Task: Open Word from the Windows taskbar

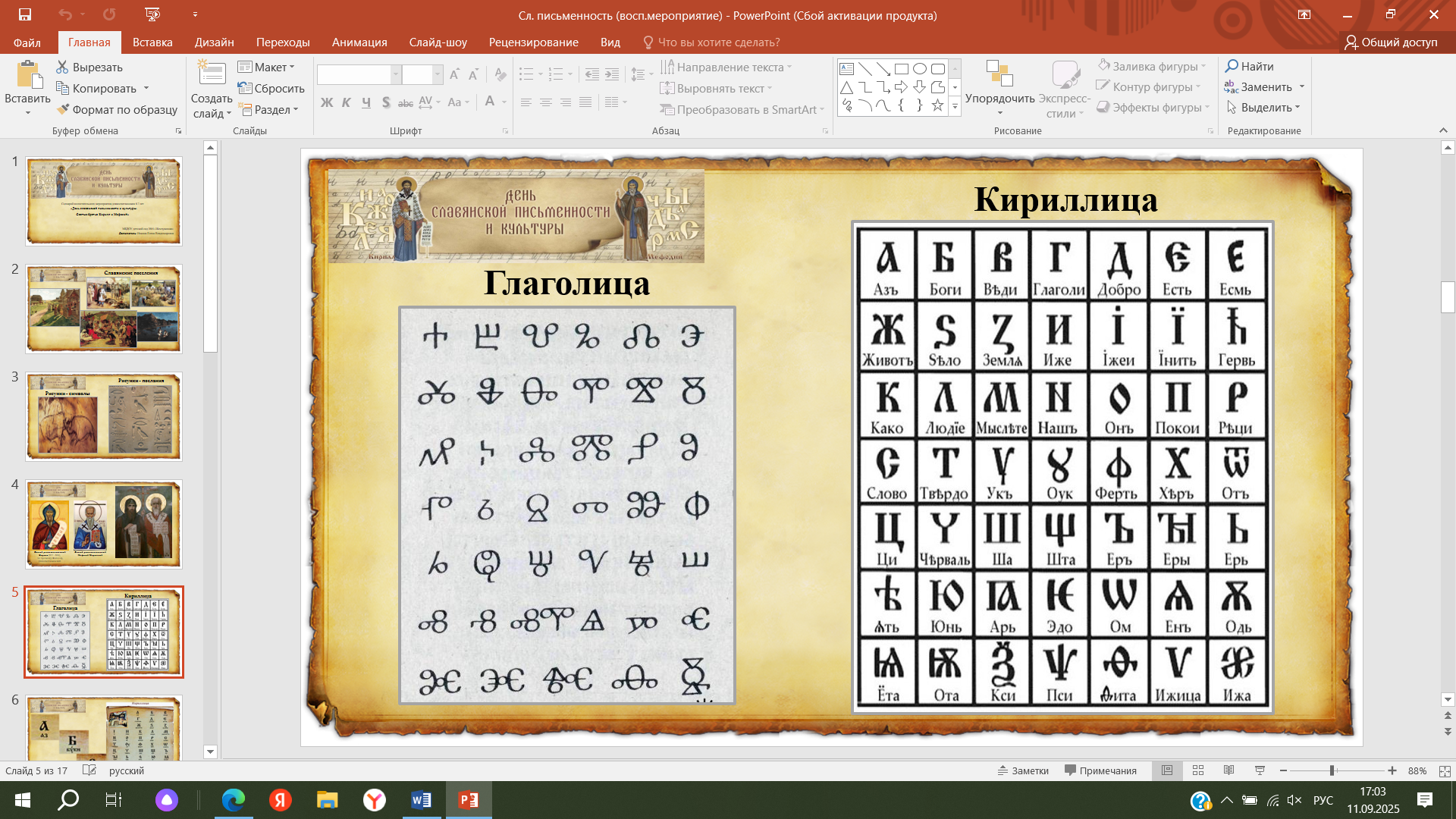Action: [421, 800]
